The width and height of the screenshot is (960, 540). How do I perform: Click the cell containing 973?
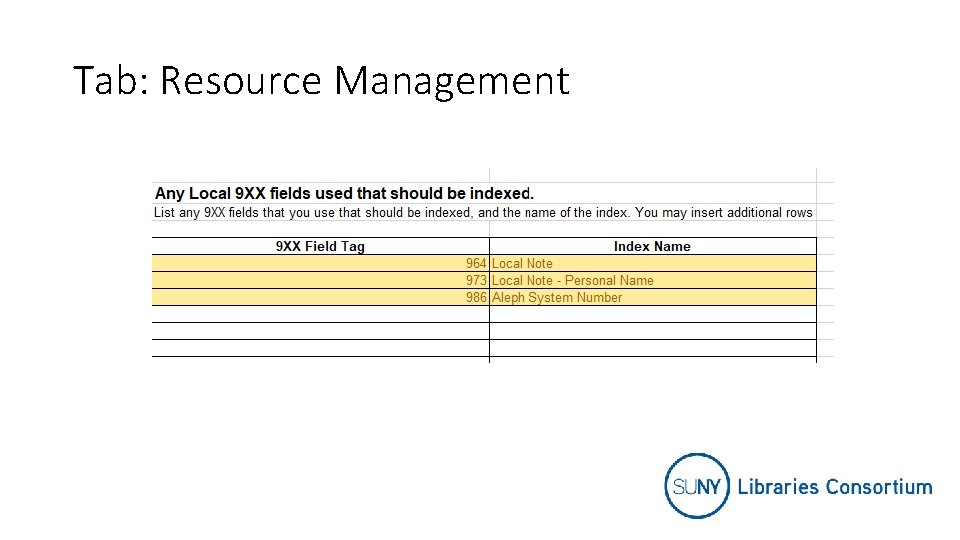320,280
